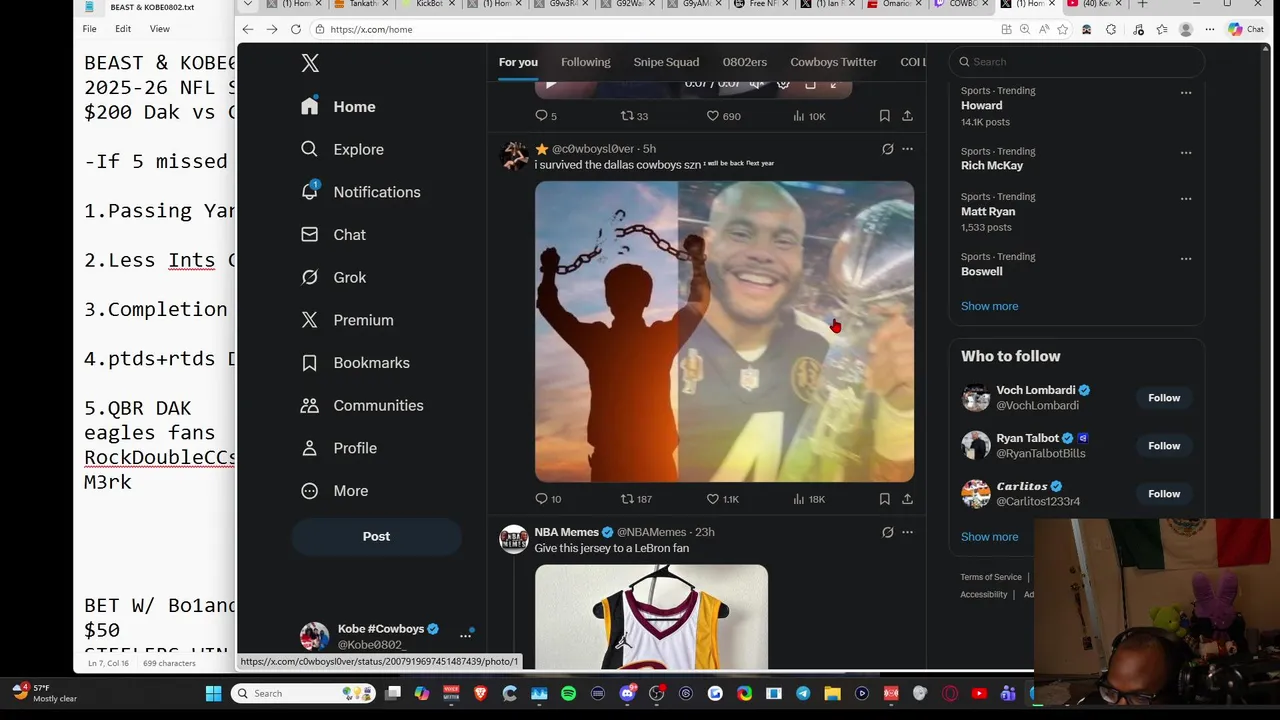Open Kobe #Cowboys account switcher dots
The width and height of the screenshot is (1280, 720).
click(x=465, y=635)
